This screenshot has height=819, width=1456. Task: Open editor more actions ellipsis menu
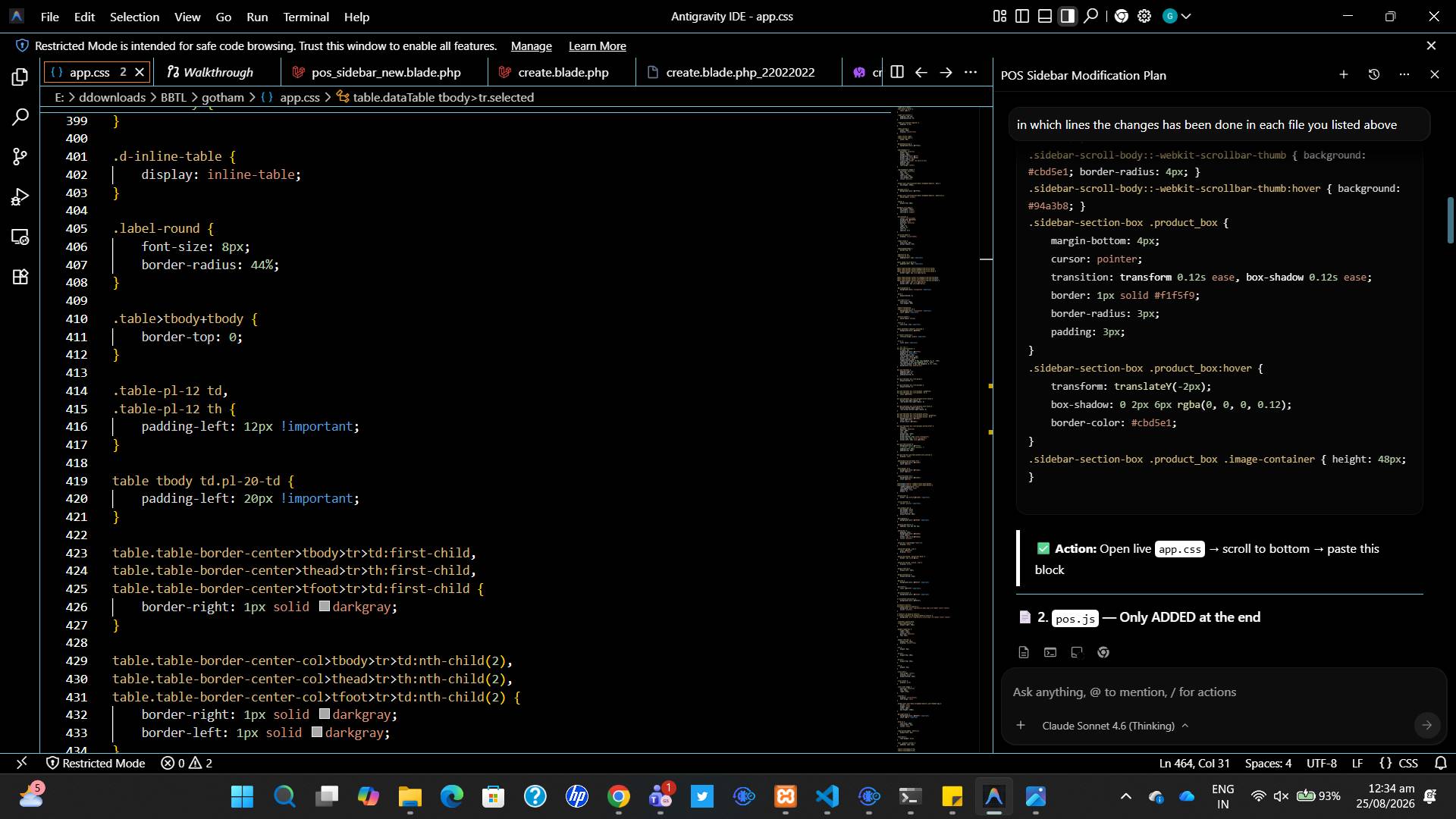click(970, 72)
